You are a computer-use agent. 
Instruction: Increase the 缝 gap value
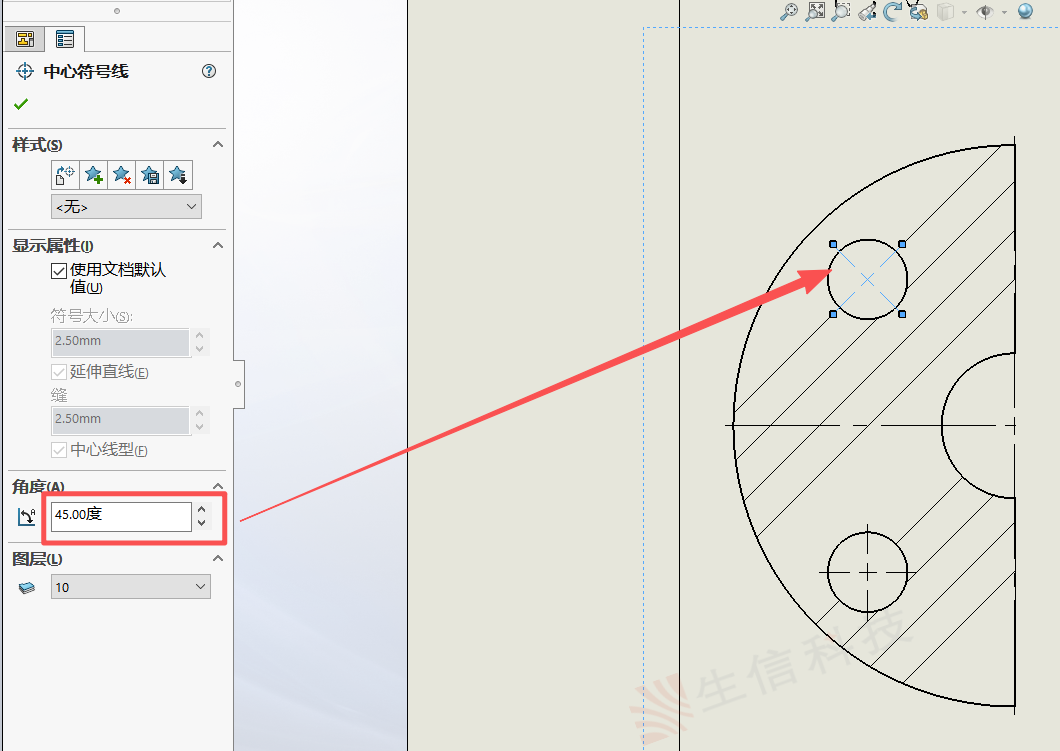[200, 413]
